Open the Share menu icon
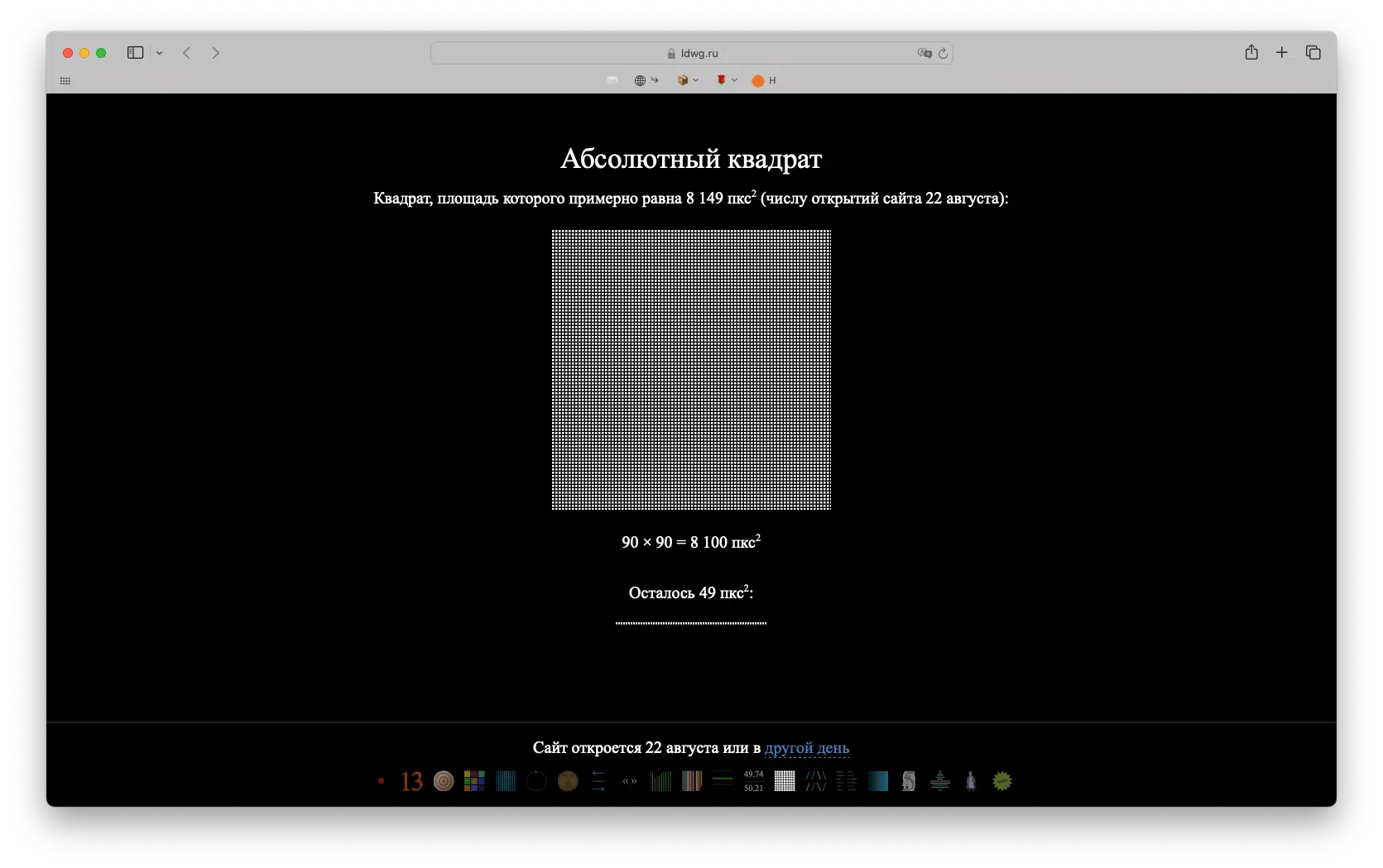 [x=1251, y=52]
